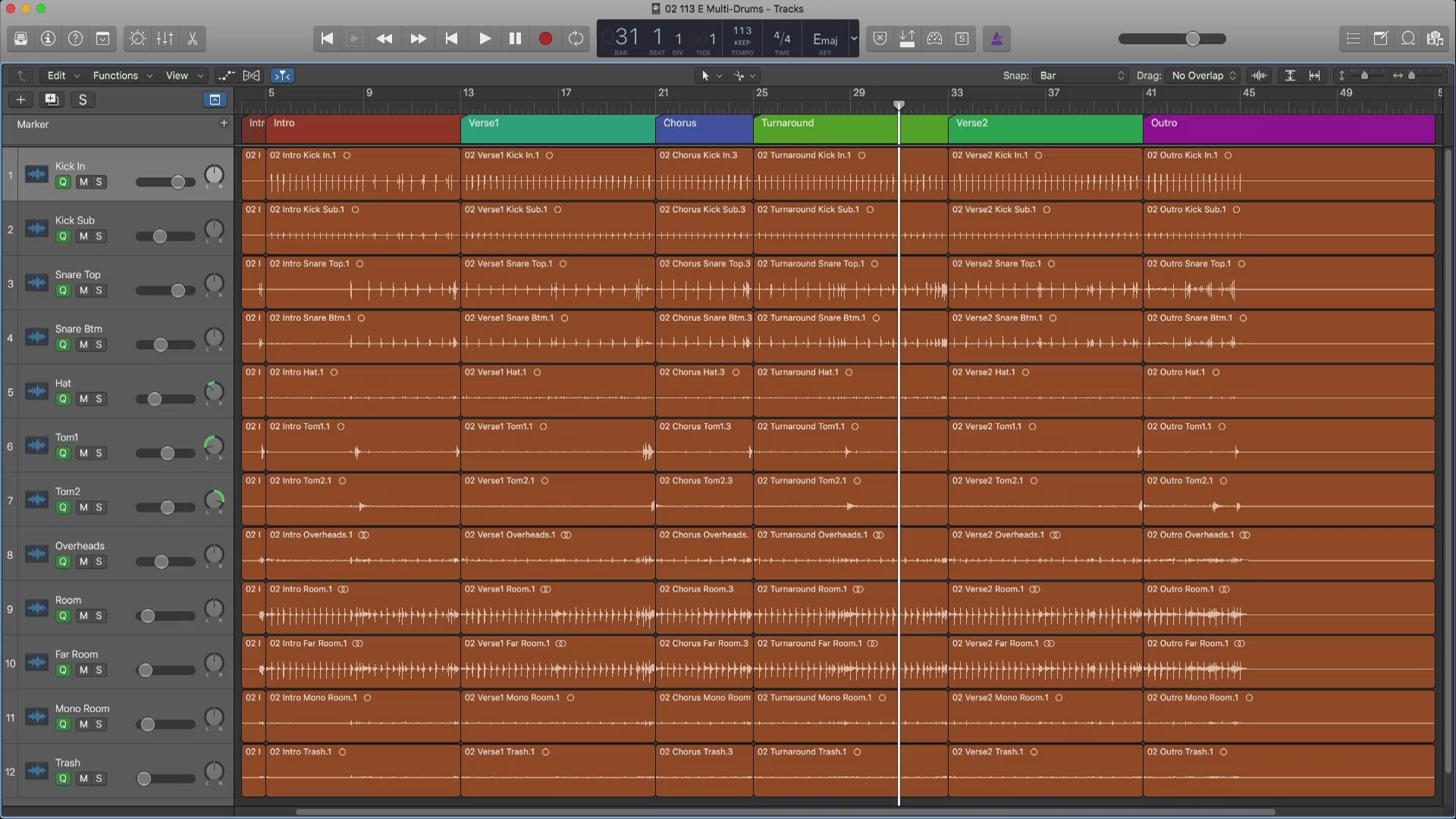The width and height of the screenshot is (1456, 819).
Task: Mute the Overheads track
Action: [x=83, y=562]
